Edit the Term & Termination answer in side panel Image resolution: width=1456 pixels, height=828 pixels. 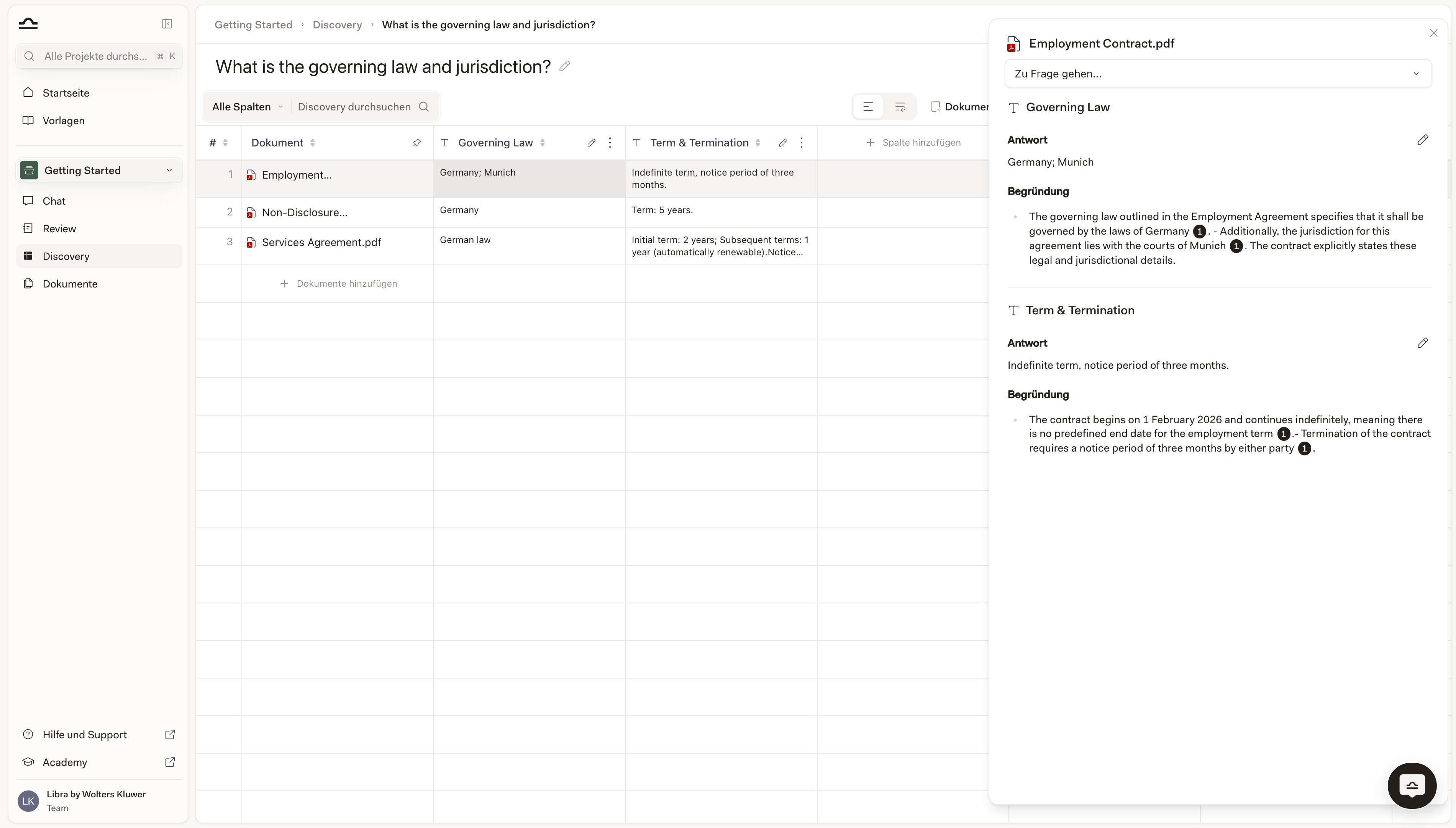(1422, 343)
